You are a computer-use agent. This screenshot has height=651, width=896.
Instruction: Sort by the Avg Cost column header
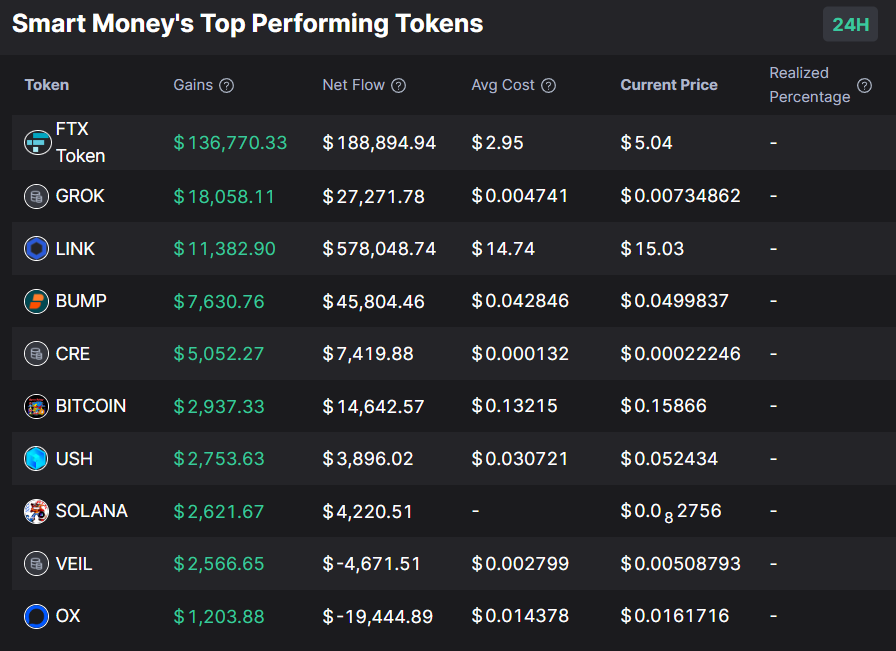(503, 85)
